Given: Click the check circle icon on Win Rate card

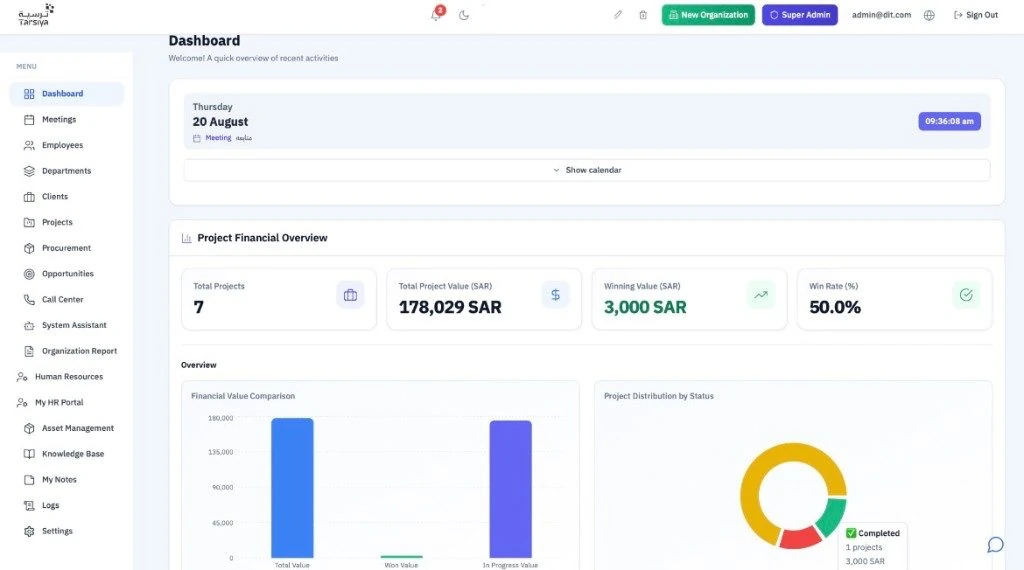Looking at the screenshot, I should tap(966, 295).
